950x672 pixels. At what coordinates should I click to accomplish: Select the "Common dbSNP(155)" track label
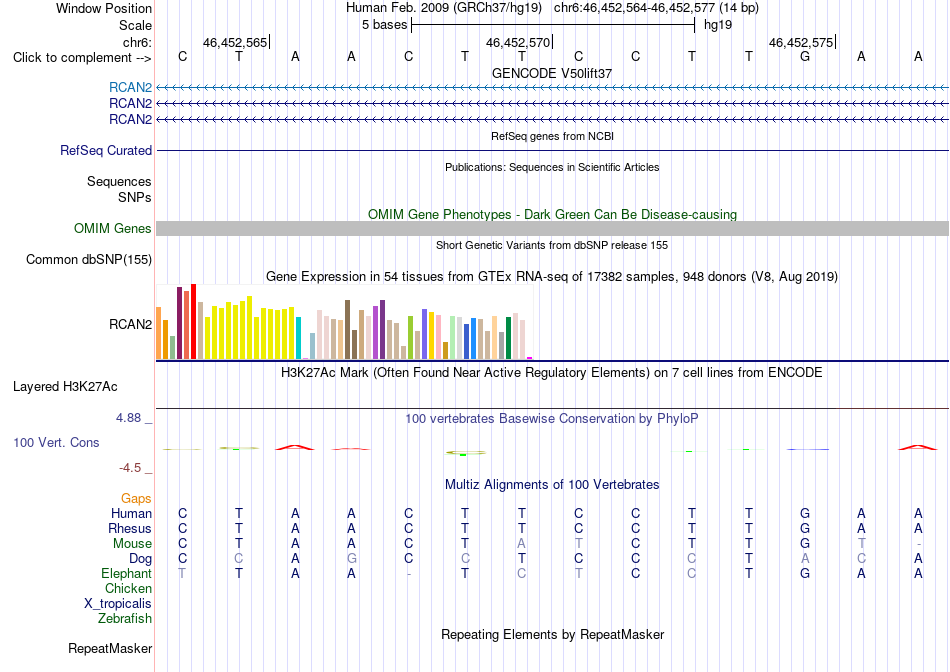(89, 259)
